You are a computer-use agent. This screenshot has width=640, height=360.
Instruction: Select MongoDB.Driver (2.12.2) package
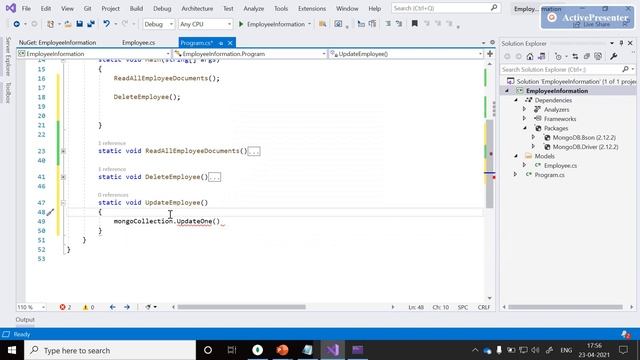585,147
